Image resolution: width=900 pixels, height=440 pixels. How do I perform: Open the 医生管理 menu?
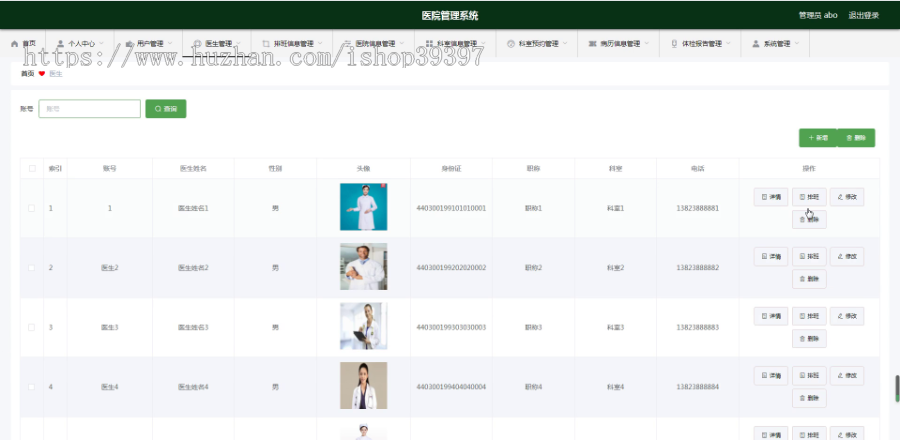pyautogui.click(x=217, y=44)
